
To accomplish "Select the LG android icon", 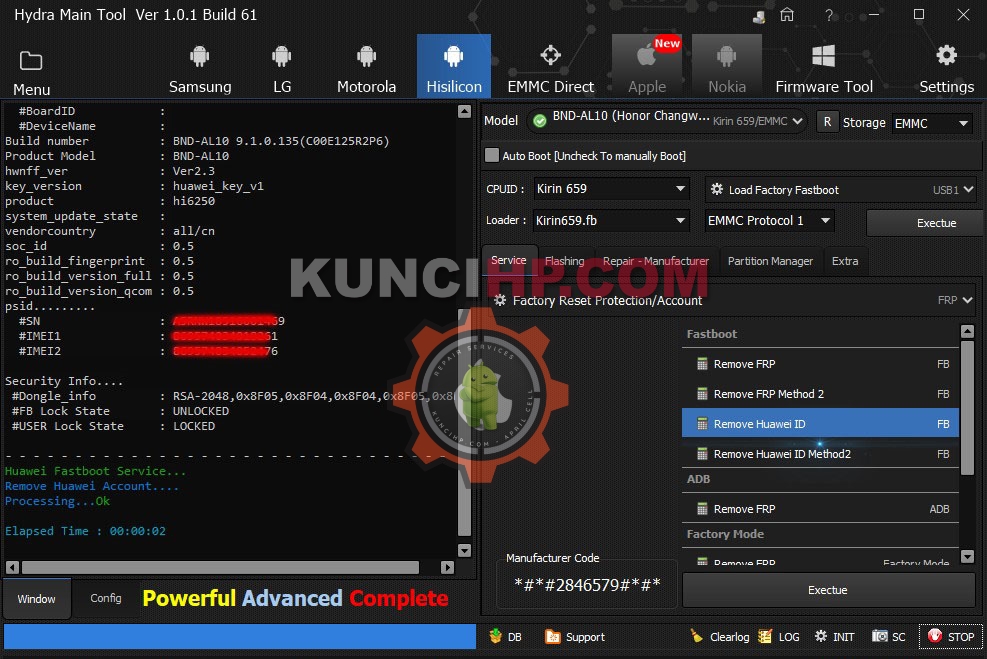I will tap(281, 56).
